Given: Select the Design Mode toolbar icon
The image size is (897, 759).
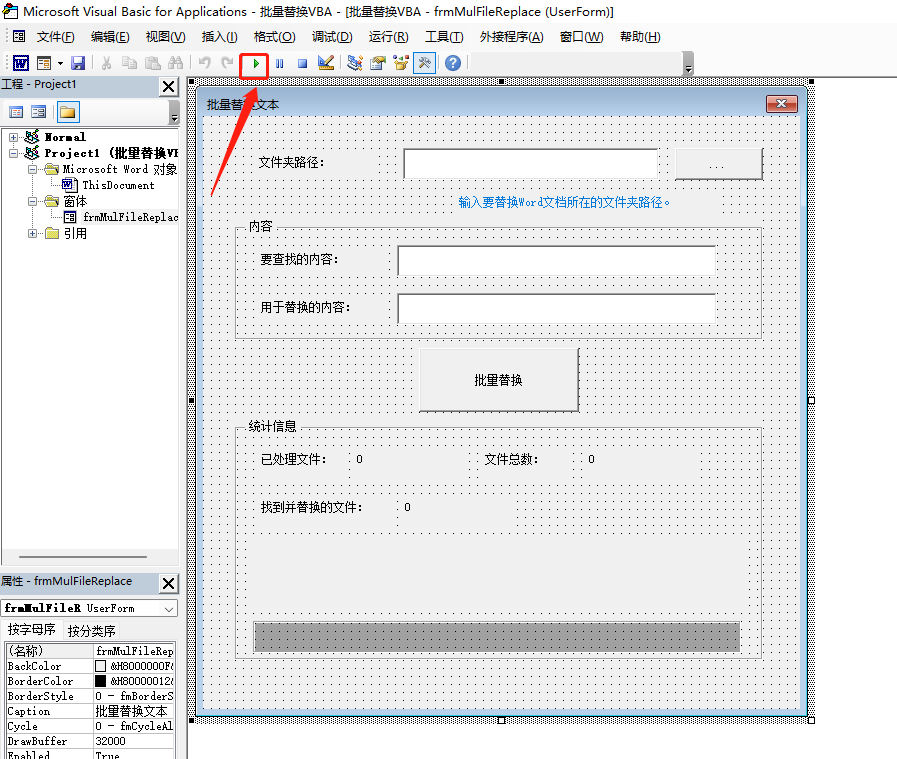Looking at the screenshot, I should click(x=325, y=64).
